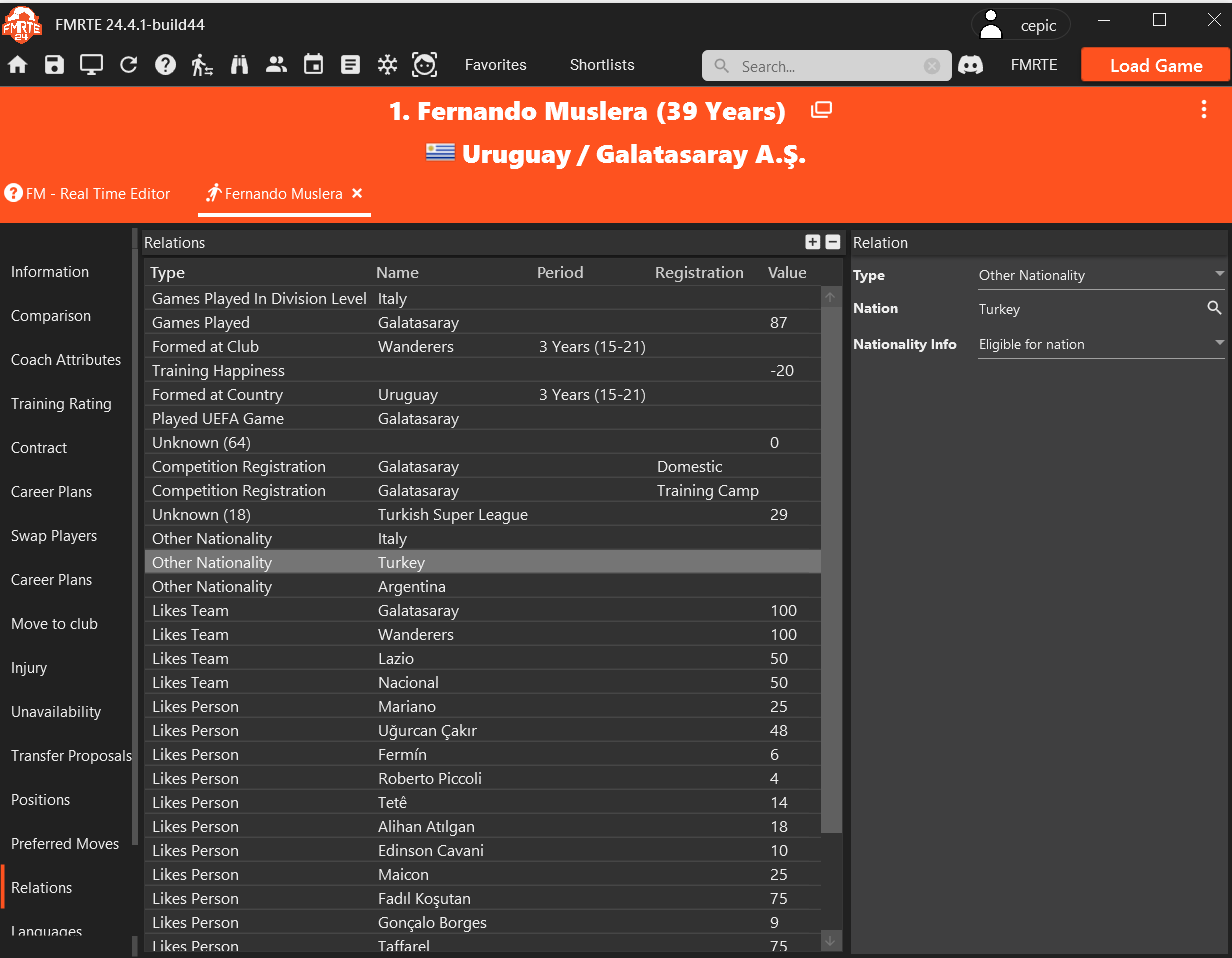Sort relations by the Type column header
The image size is (1232, 958).
tap(168, 273)
